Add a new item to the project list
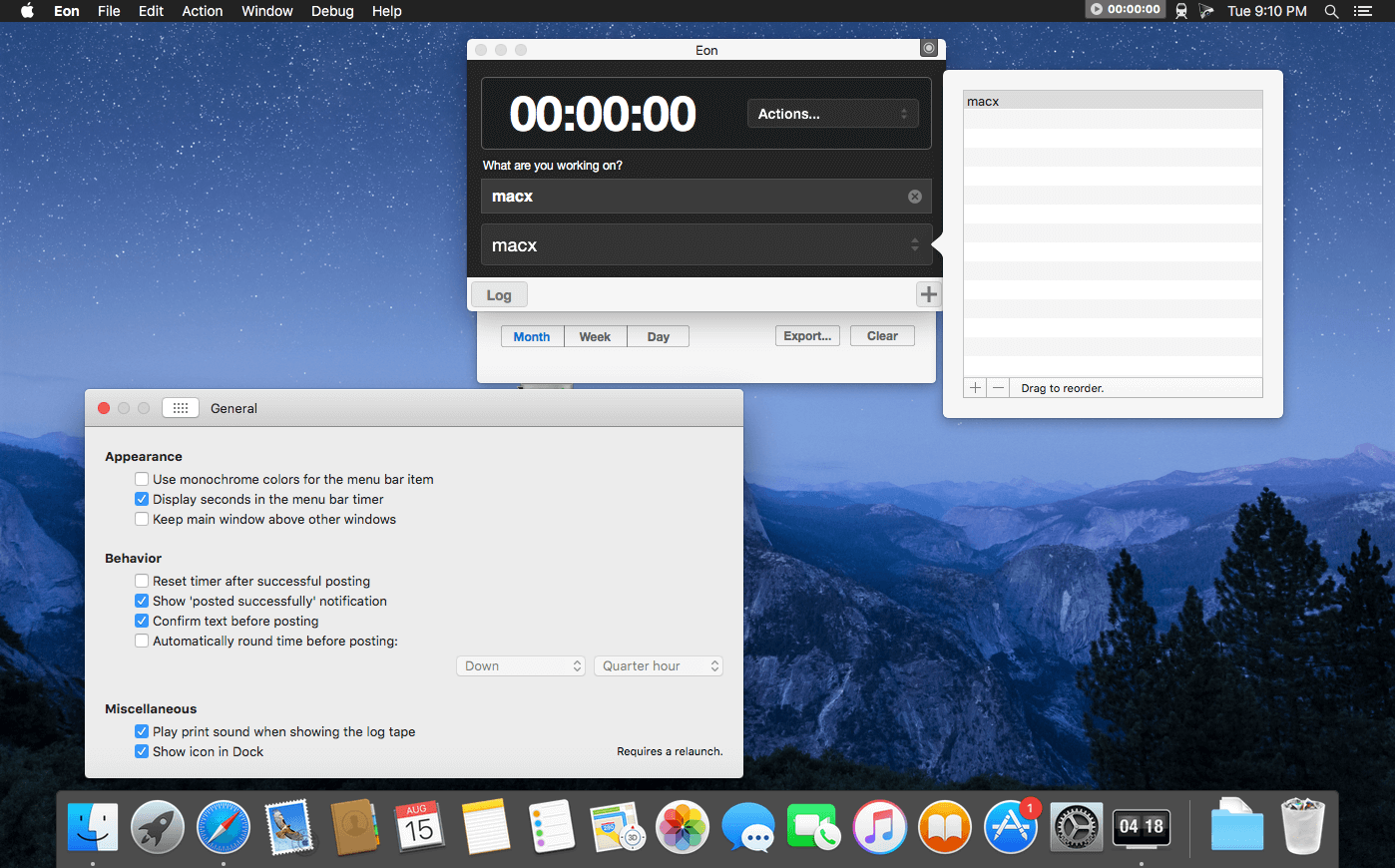Screen dimensions: 1395x868 (x=975, y=388)
